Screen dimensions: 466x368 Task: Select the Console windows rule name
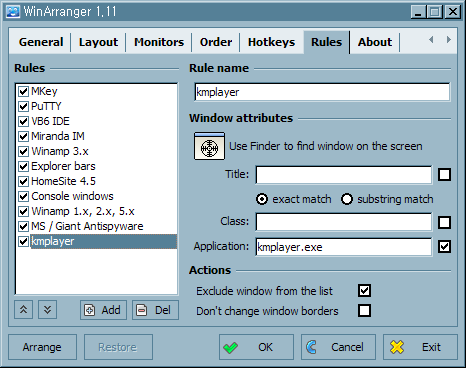pos(72,196)
